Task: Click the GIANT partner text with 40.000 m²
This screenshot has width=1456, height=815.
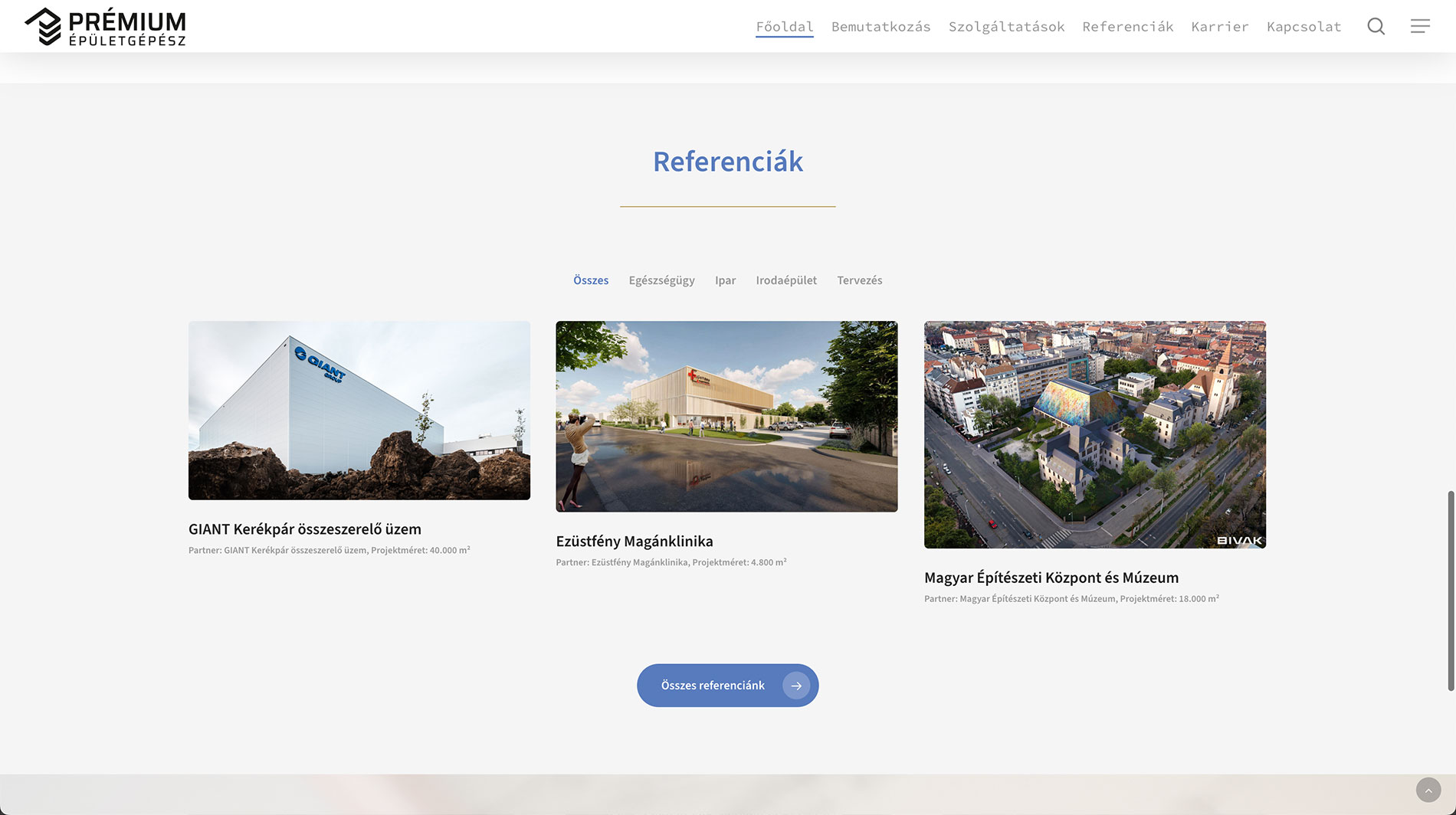Action: click(330, 550)
